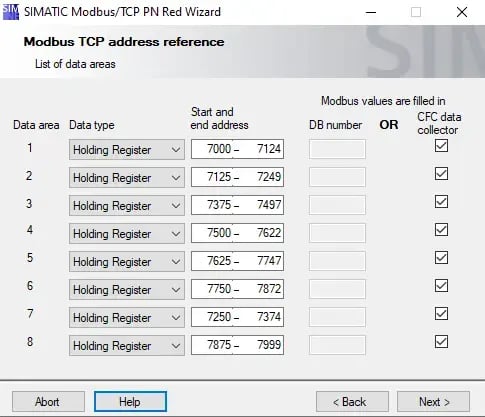Minimize the wizard window

371,12
